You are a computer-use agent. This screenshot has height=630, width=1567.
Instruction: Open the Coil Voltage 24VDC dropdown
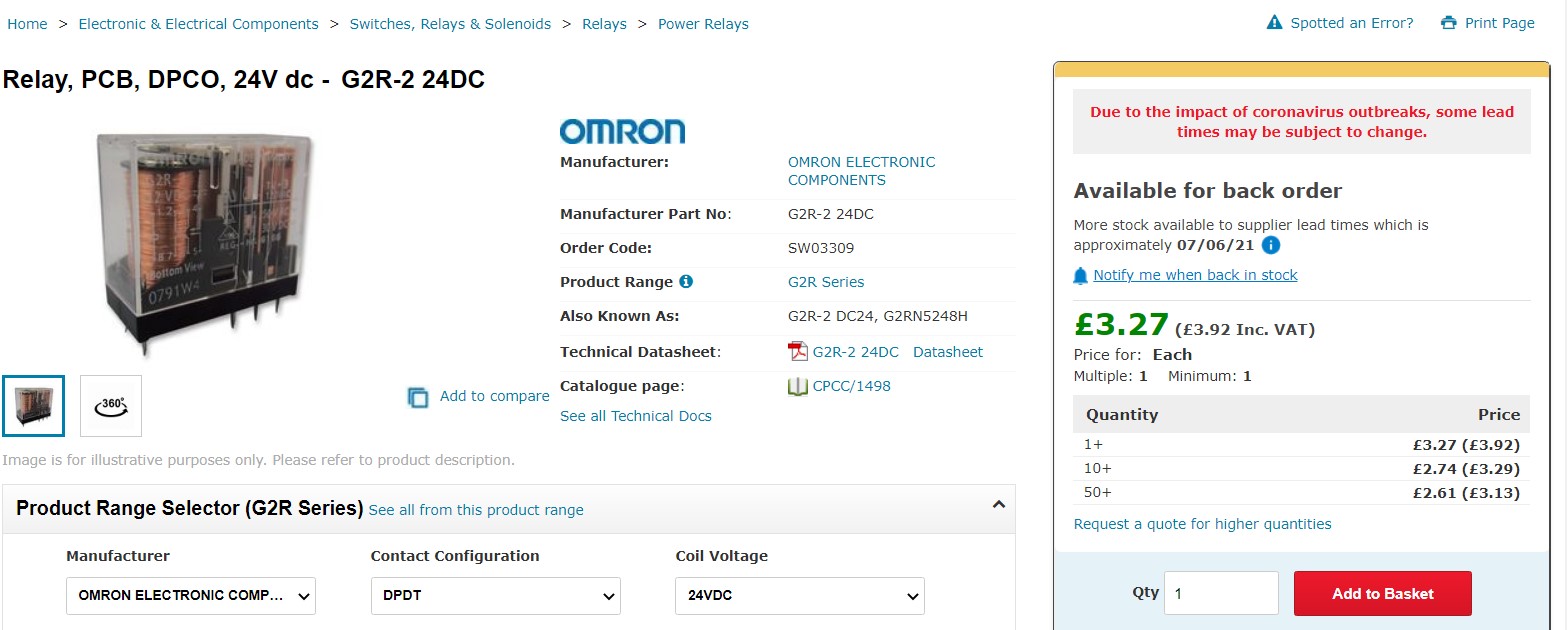[x=800, y=596]
